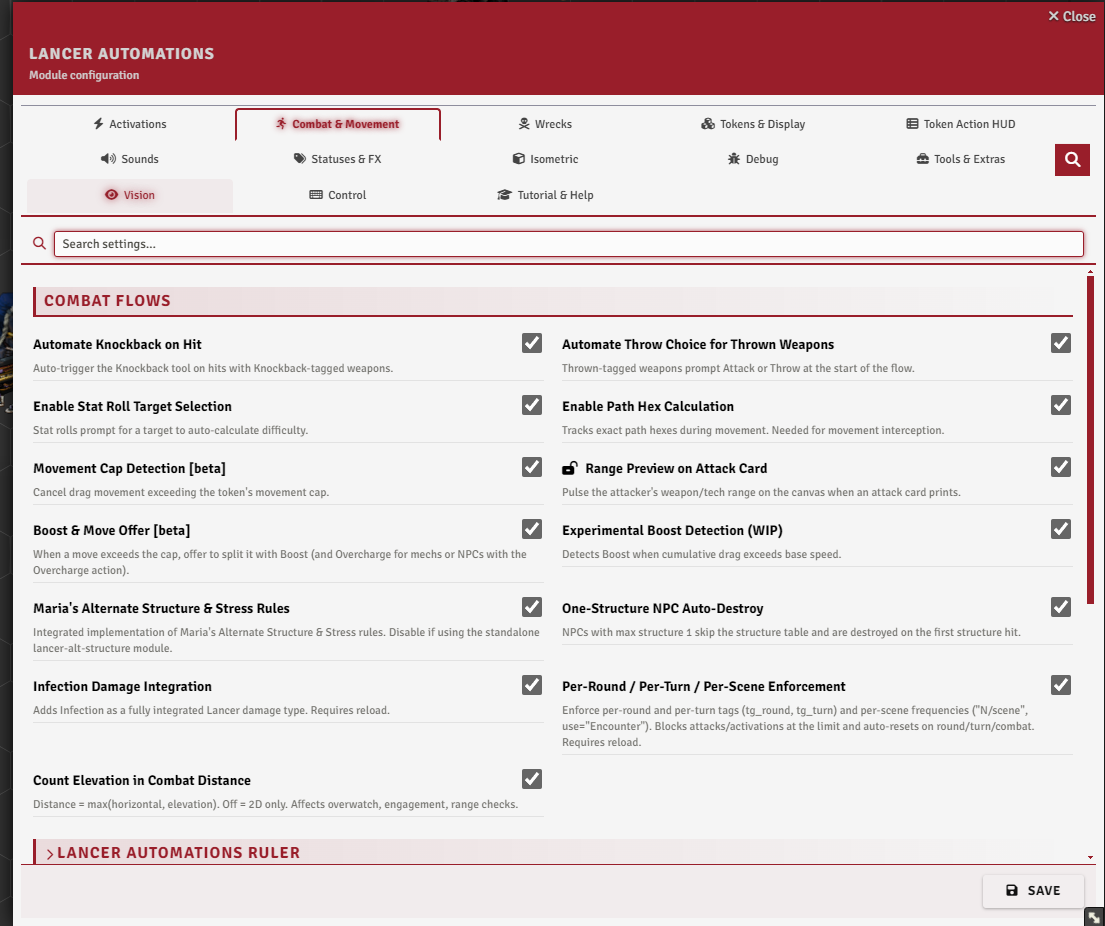Click the lightning bolt Activations icon
The image size is (1105, 926).
click(99, 123)
